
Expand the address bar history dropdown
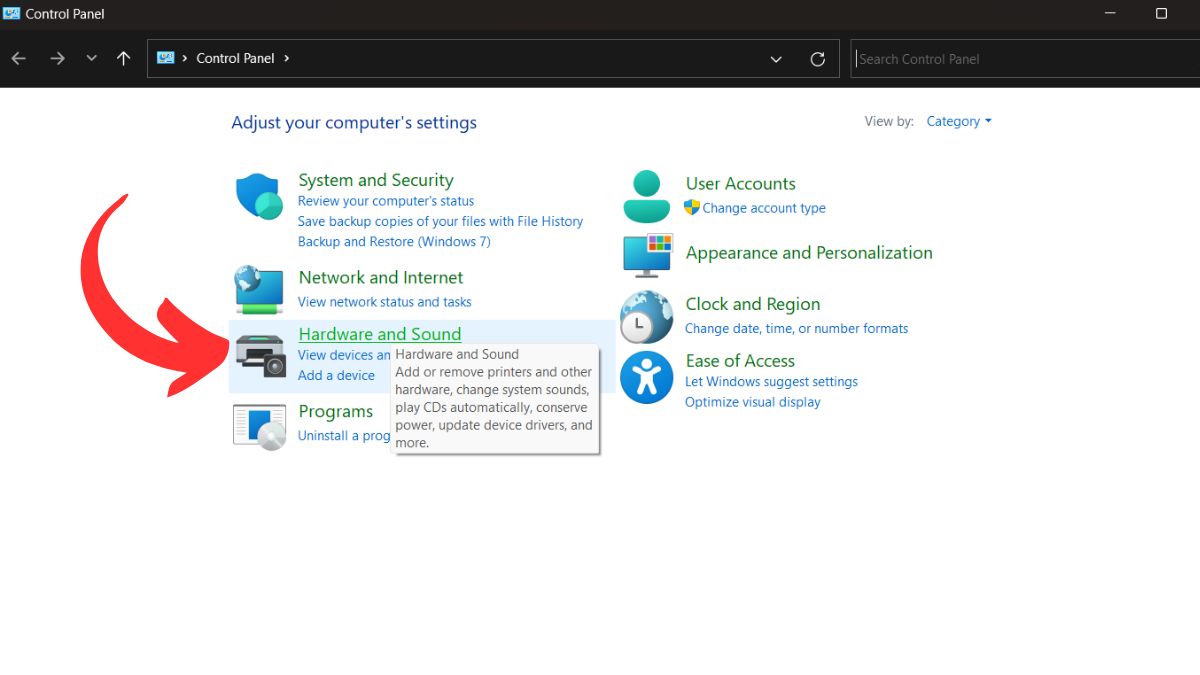point(776,59)
